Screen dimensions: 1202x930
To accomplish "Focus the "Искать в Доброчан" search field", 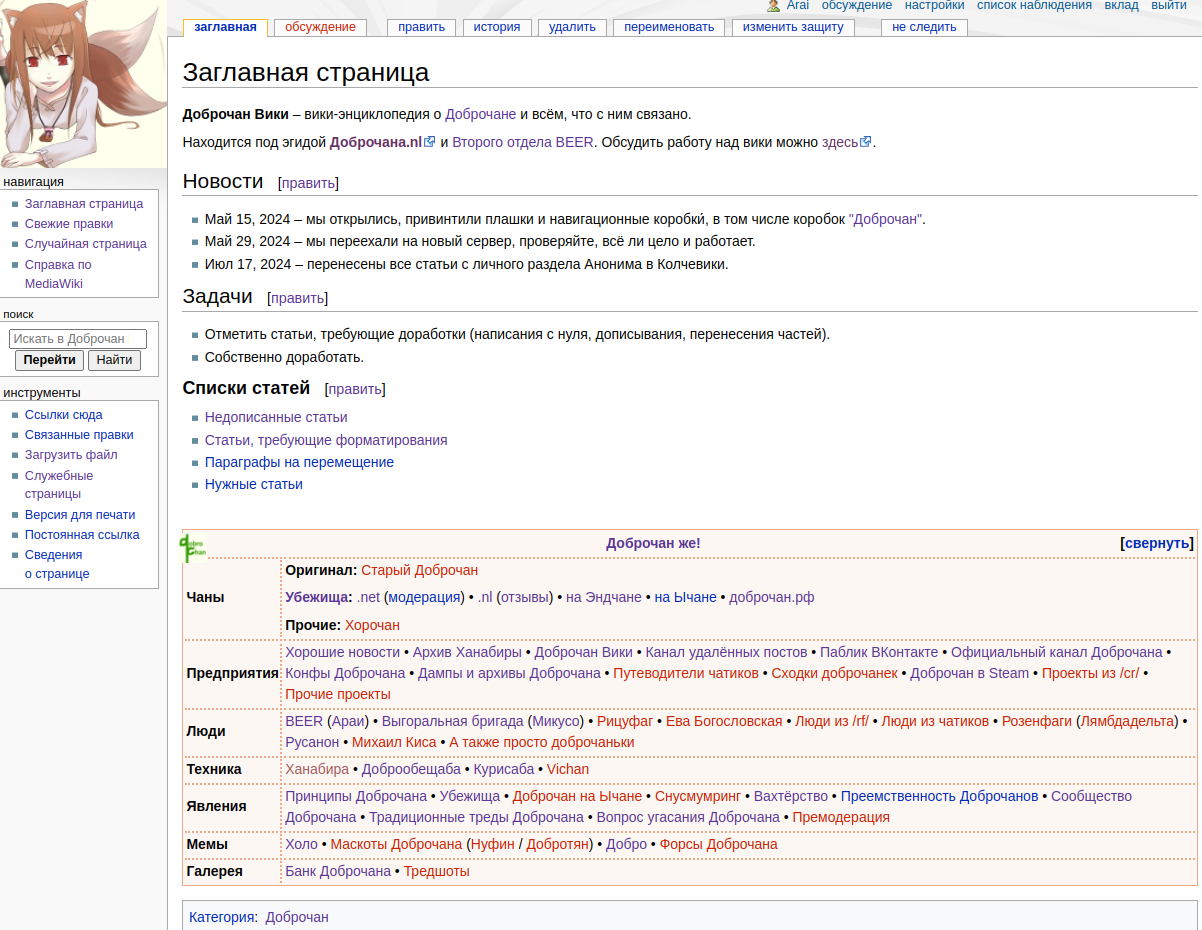I will (78, 339).
